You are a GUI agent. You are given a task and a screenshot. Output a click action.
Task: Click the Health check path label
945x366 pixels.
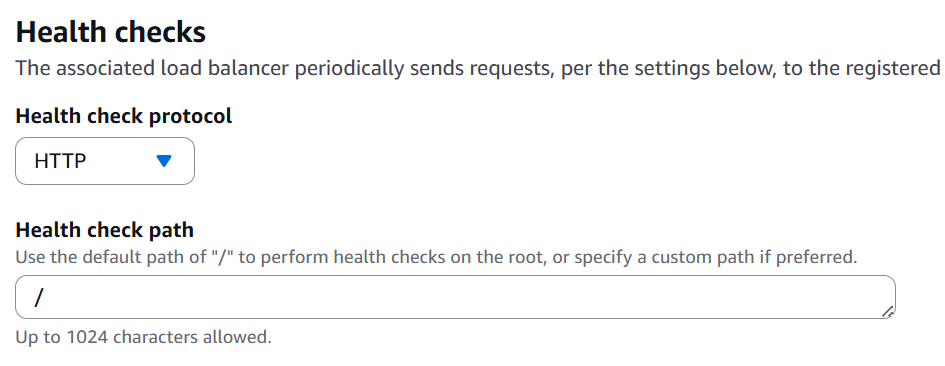(x=105, y=230)
